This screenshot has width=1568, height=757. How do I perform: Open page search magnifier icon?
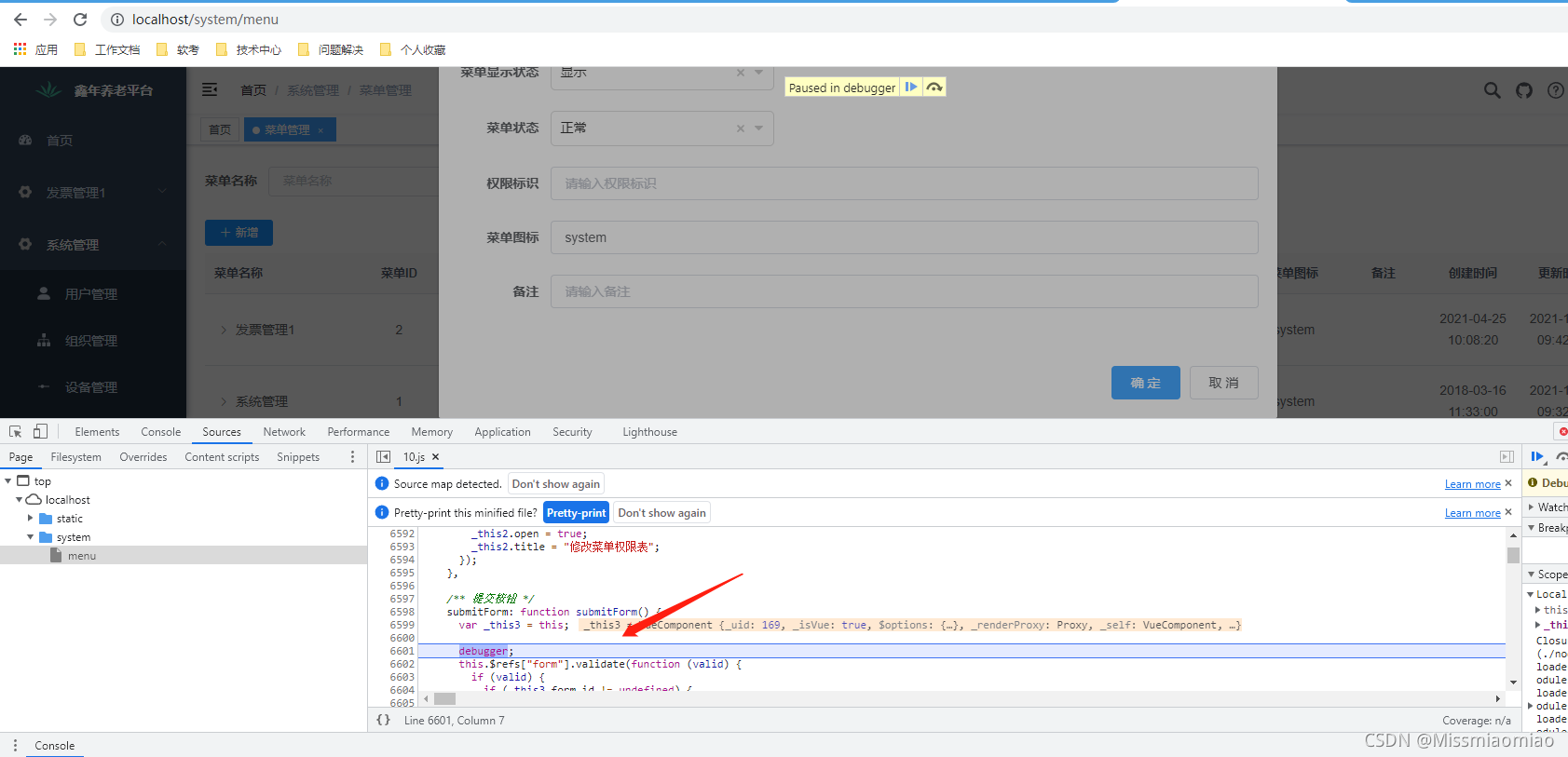pos(1492,90)
